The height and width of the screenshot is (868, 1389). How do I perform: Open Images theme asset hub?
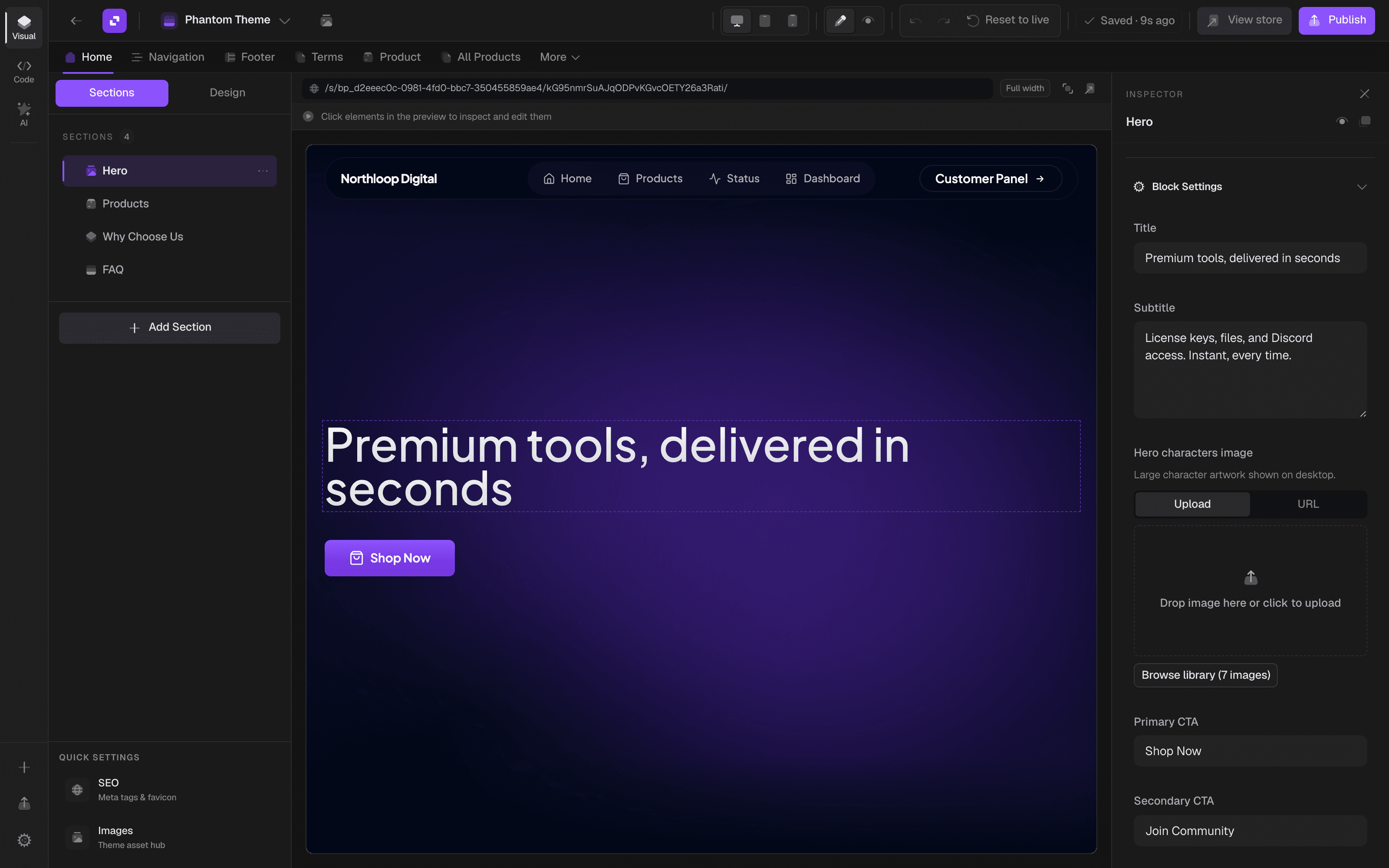169,837
